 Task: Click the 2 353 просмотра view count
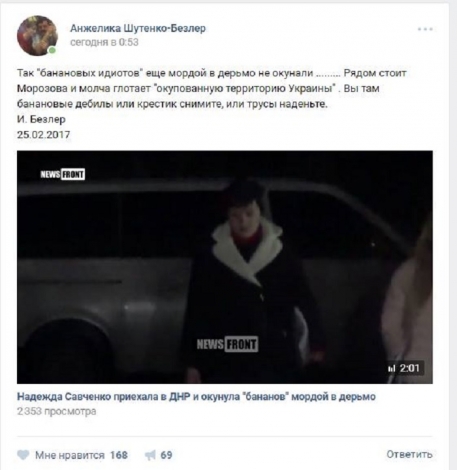(x=57, y=411)
